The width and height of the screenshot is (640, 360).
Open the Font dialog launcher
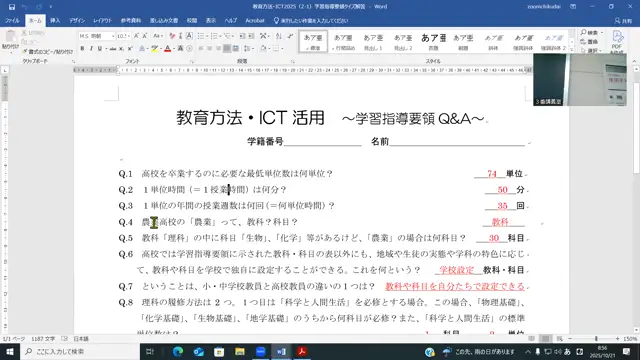pyautogui.click(x=191, y=62)
